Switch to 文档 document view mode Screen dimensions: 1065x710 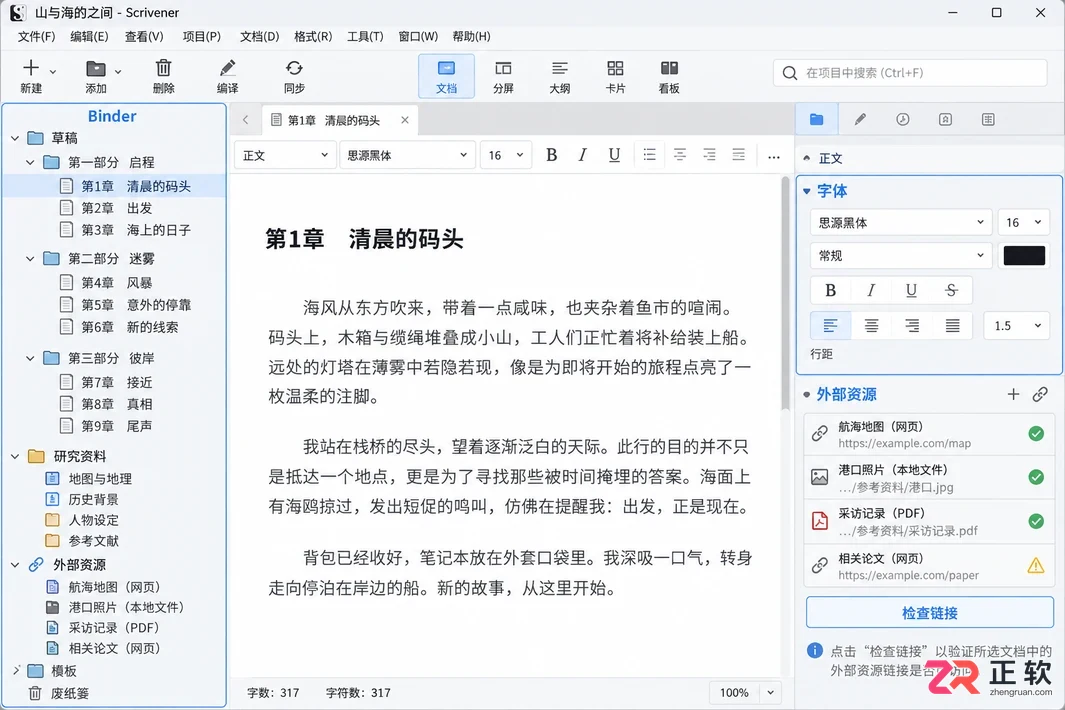[x=446, y=76]
